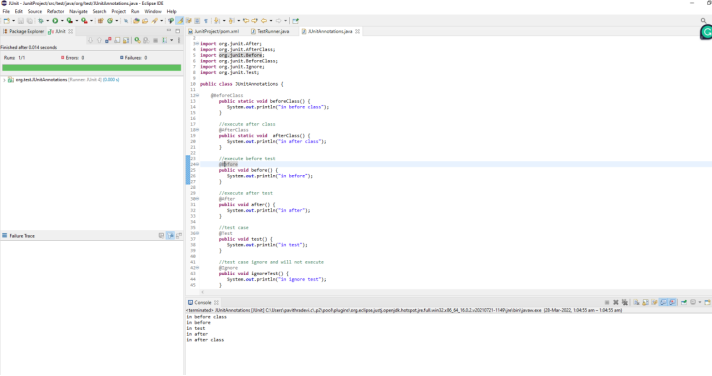This screenshot has height=376, width=712.
Task: Click the green JUnit progress bar
Action: pos(91,68)
